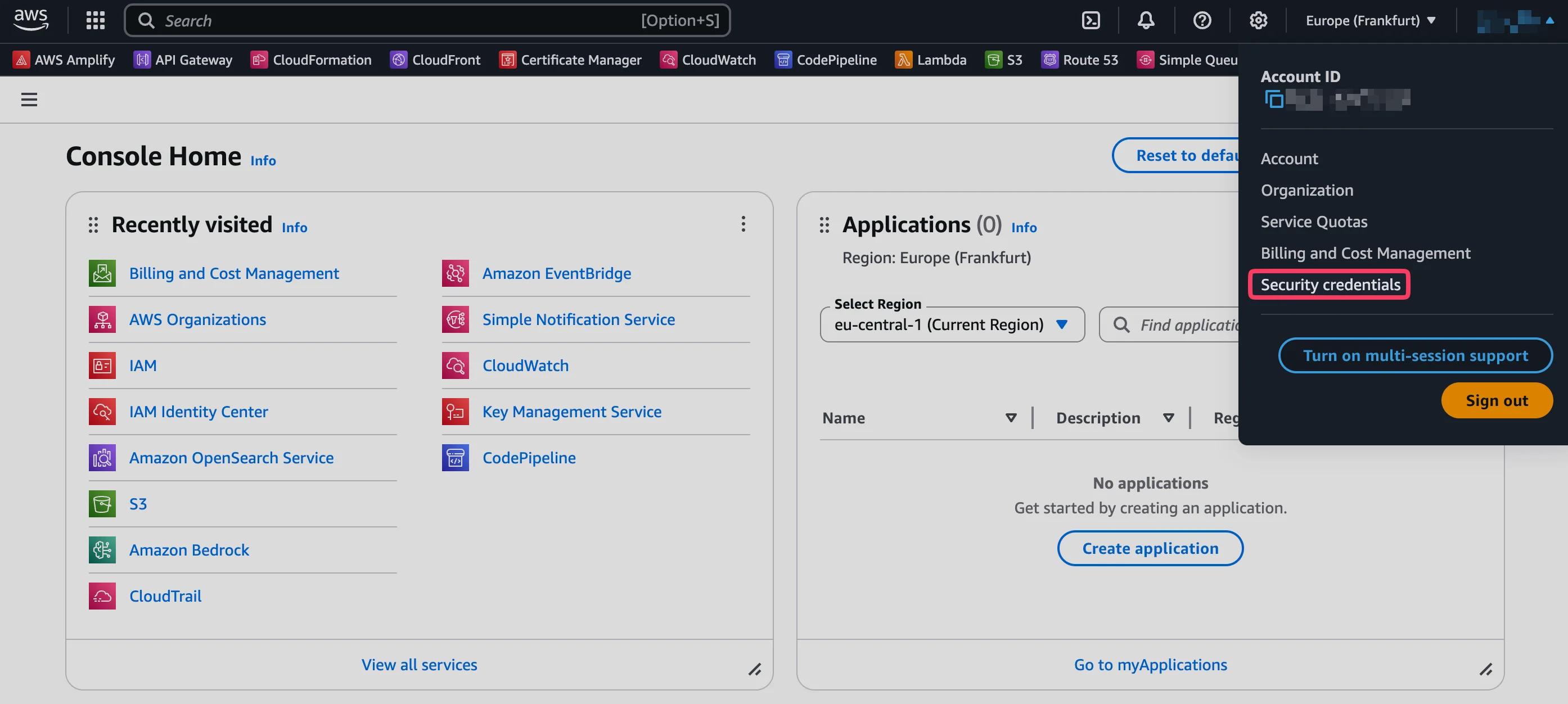This screenshot has height=704, width=1568.
Task: Open Recently visited widget options menu
Action: tap(743, 224)
